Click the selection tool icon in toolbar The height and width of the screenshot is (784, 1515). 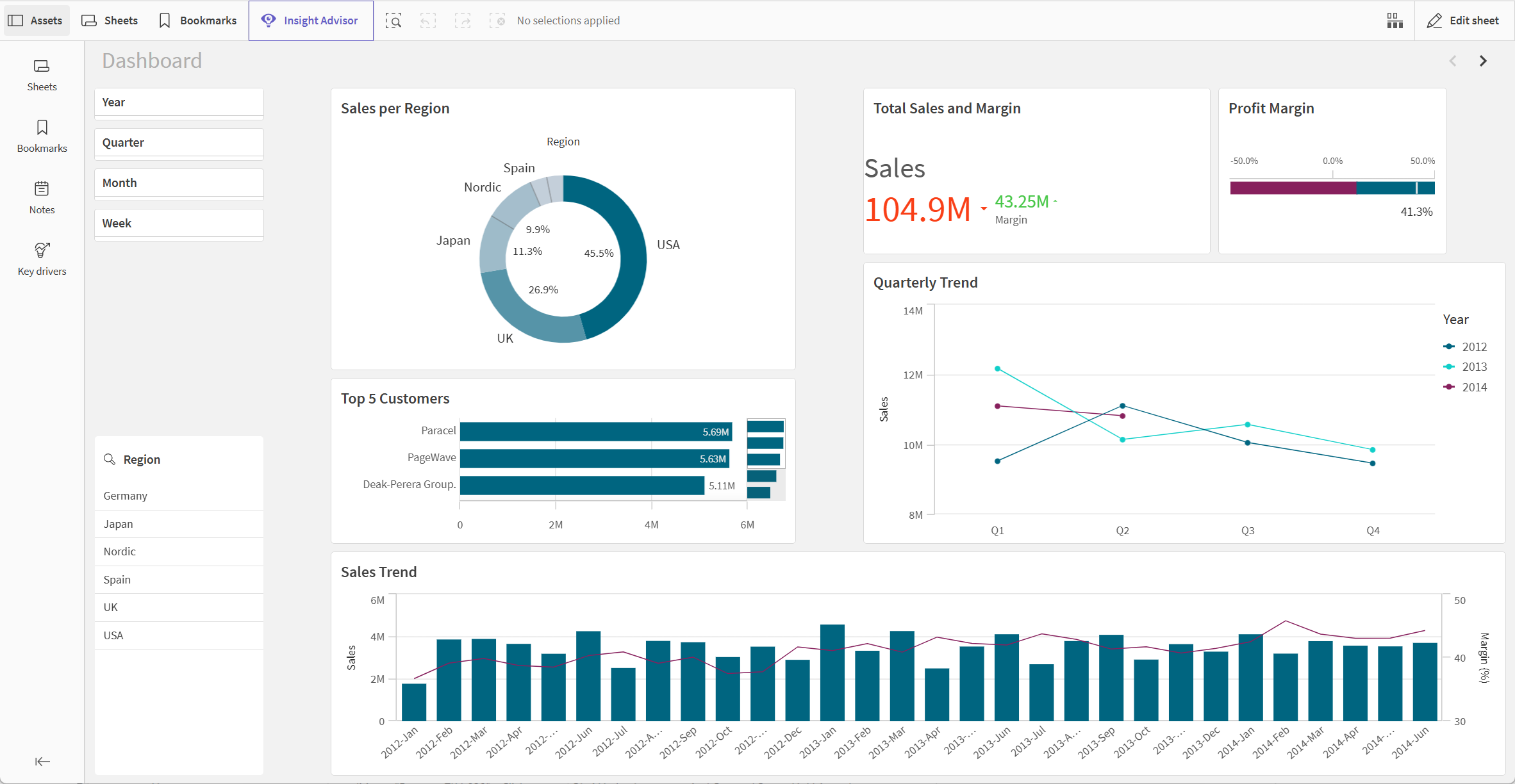pyautogui.click(x=393, y=19)
